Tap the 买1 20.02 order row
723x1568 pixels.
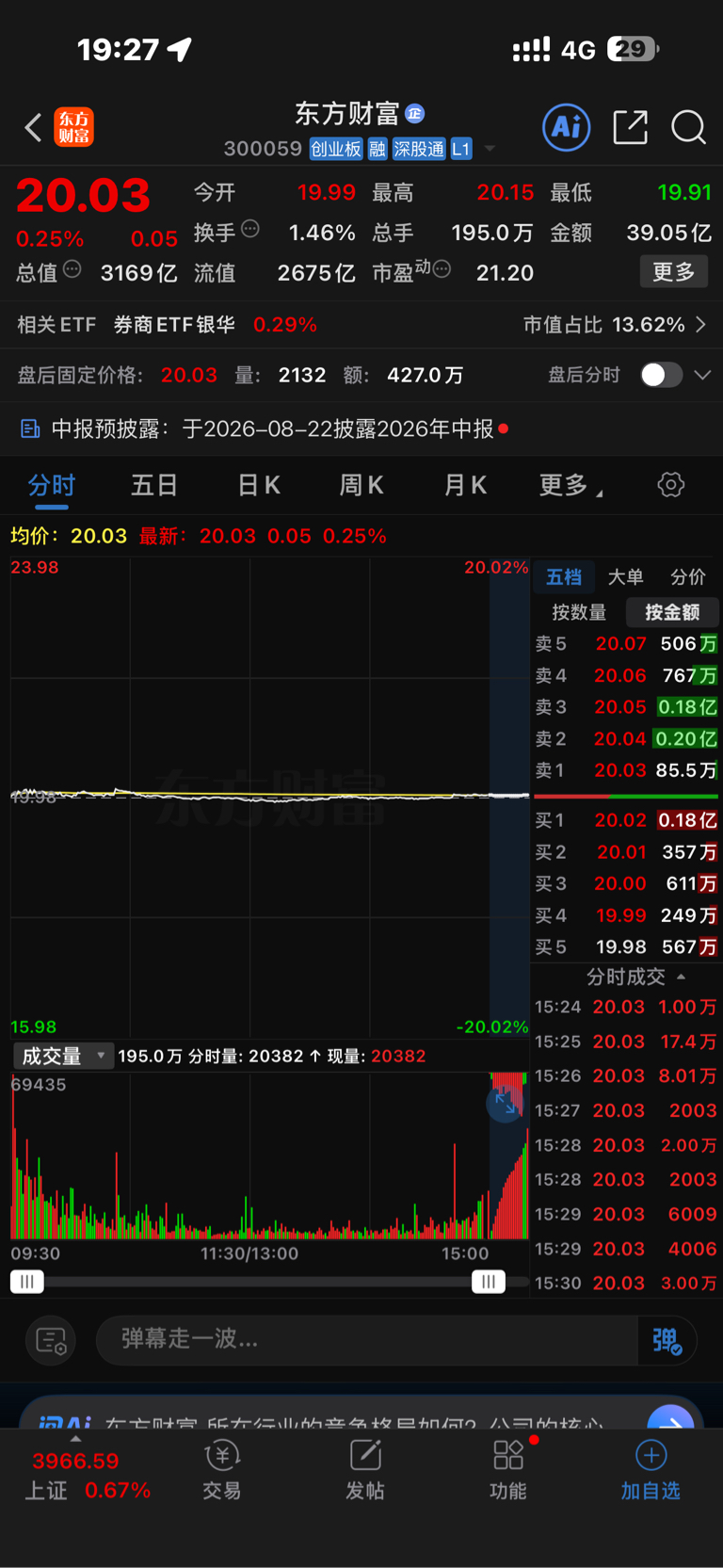(x=626, y=820)
